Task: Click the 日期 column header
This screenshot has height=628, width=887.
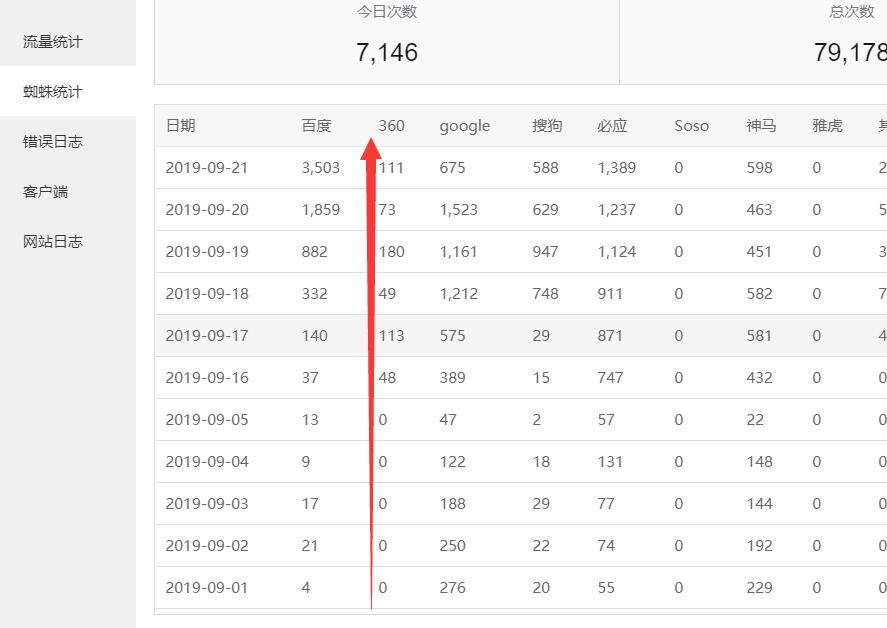Action: tap(181, 126)
